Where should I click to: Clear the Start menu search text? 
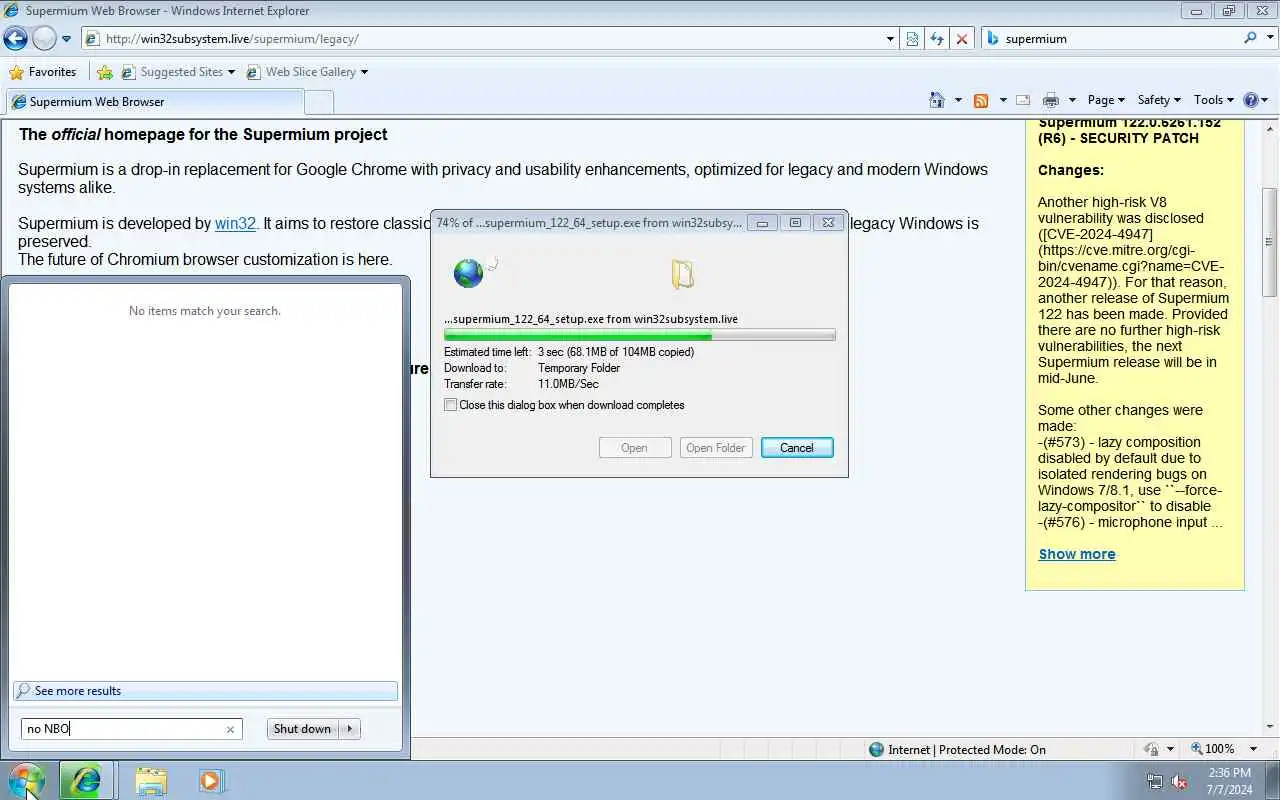pos(230,729)
